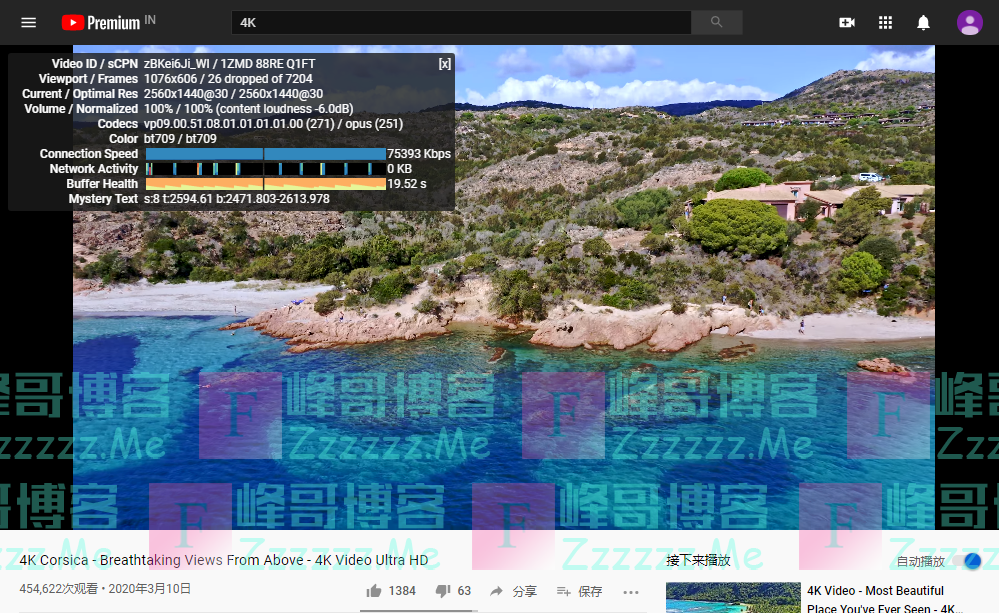999x613 pixels.
Task: Click the search box containing 4K
Action: (460, 22)
